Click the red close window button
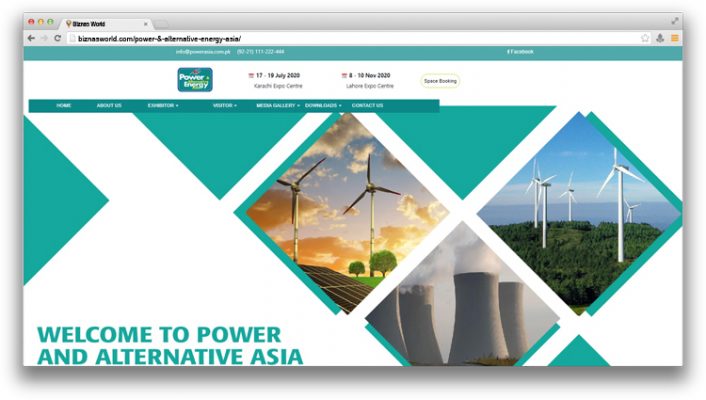Screen dimensions: 706x400 point(31,22)
